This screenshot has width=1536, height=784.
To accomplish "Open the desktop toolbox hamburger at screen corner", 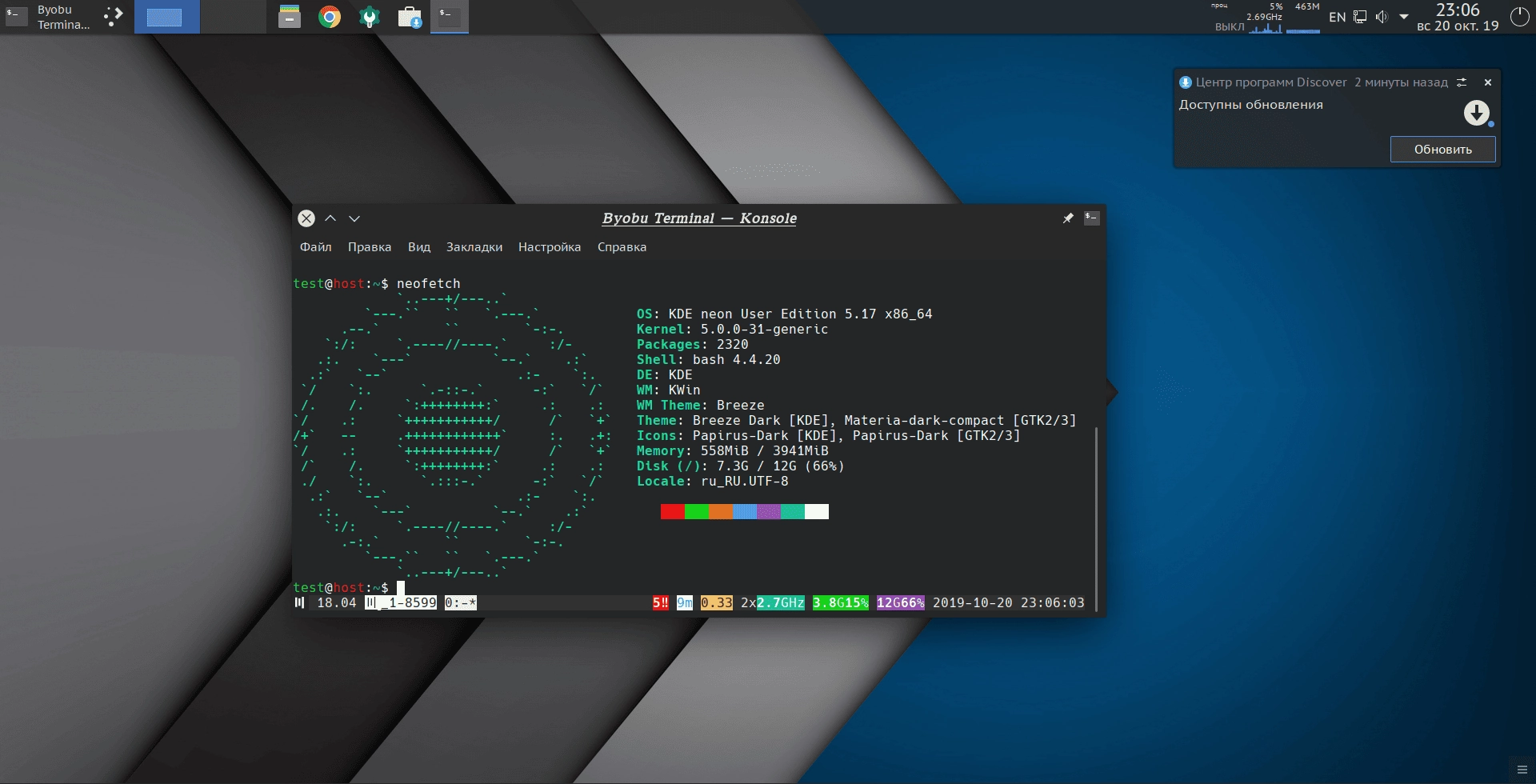I will (1522, 770).
